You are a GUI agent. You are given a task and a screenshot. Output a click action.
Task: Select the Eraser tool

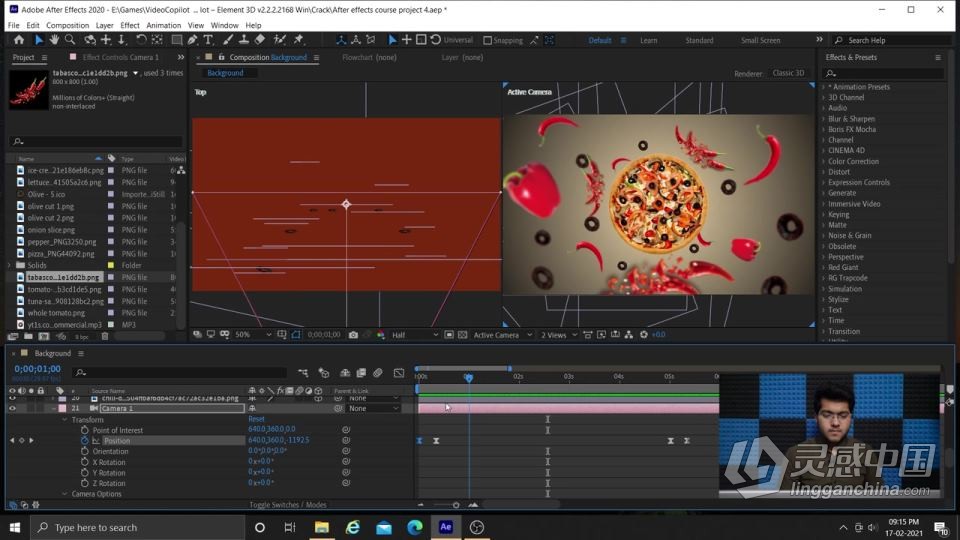260,40
